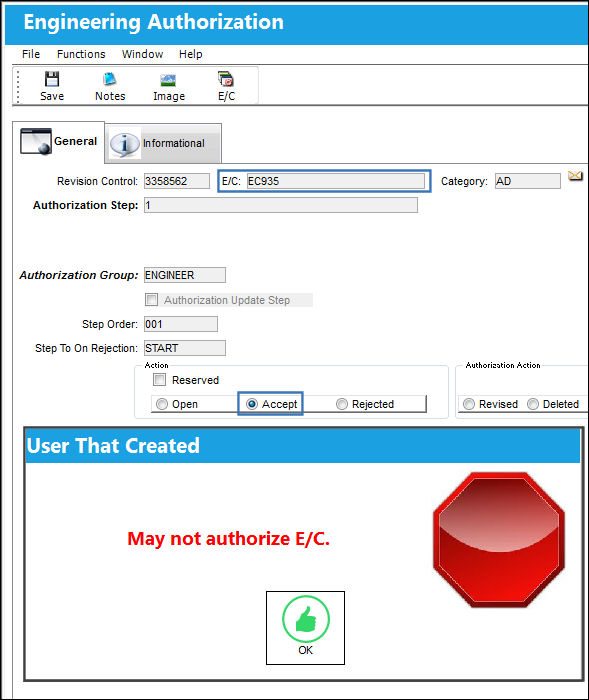Image resolution: width=589 pixels, height=700 pixels.
Task: Click the Save floppy disk icon
Action: coord(52,79)
